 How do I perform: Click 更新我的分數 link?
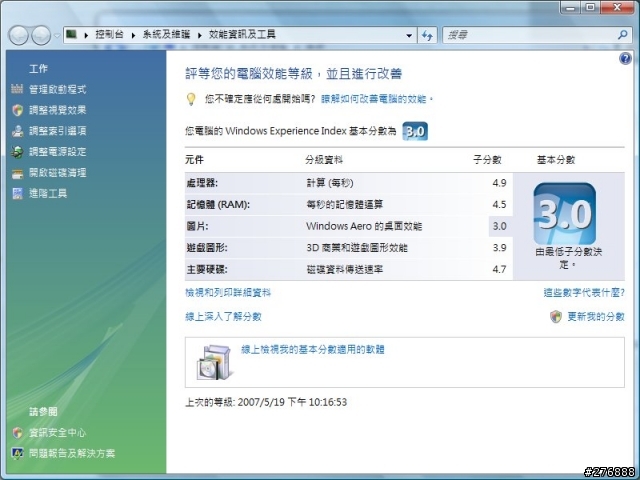pos(596,317)
